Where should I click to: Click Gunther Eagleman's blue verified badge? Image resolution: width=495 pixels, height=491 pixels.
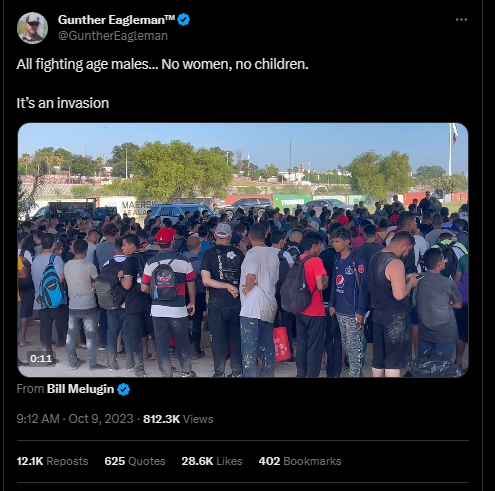click(x=183, y=20)
